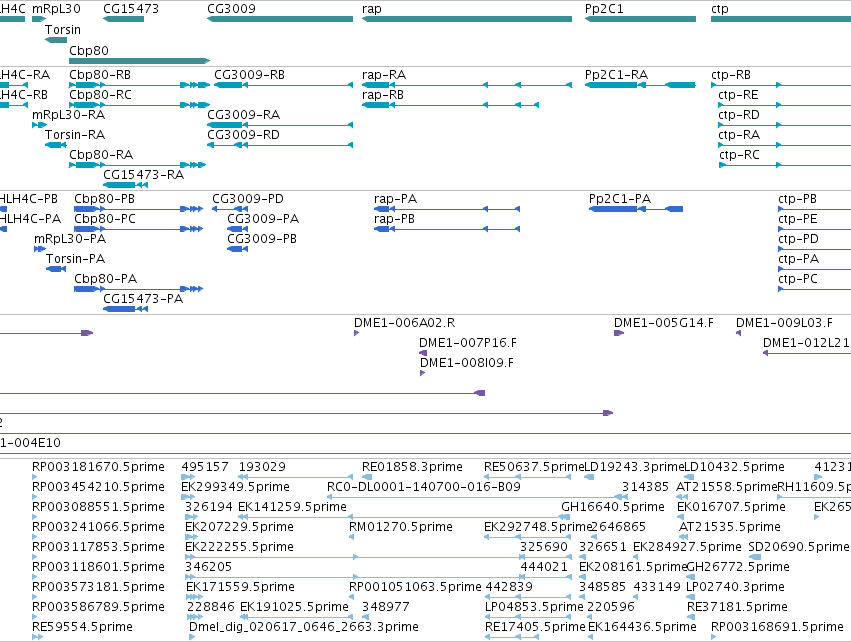Click protein mRpL30-PA
Viewport: 851px width, 642px height.
click(x=70, y=239)
